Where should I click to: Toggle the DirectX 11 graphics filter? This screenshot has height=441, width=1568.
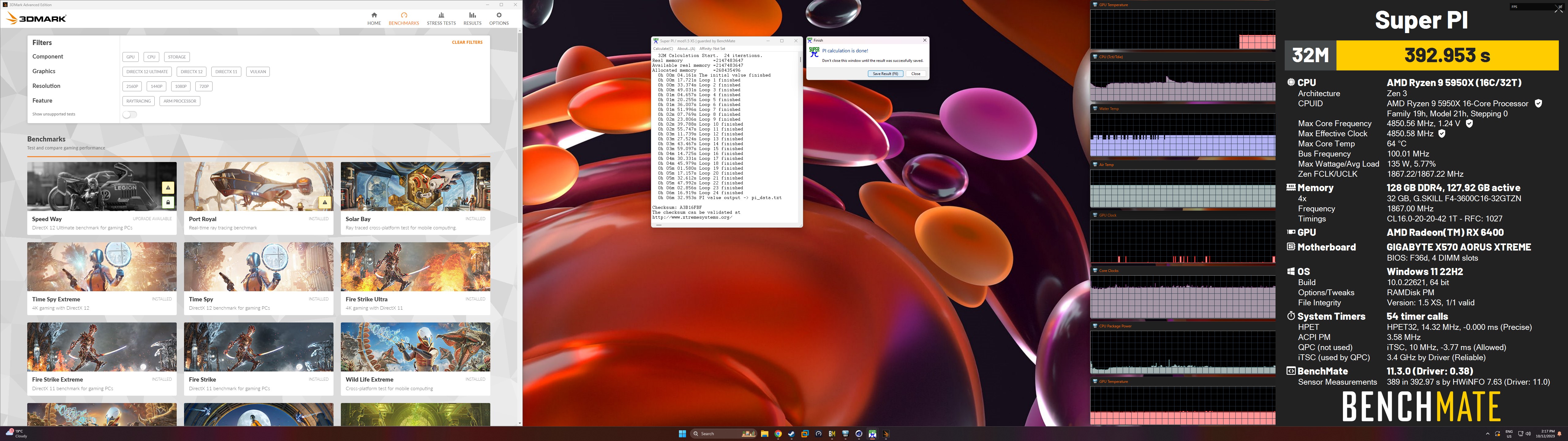pos(226,71)
